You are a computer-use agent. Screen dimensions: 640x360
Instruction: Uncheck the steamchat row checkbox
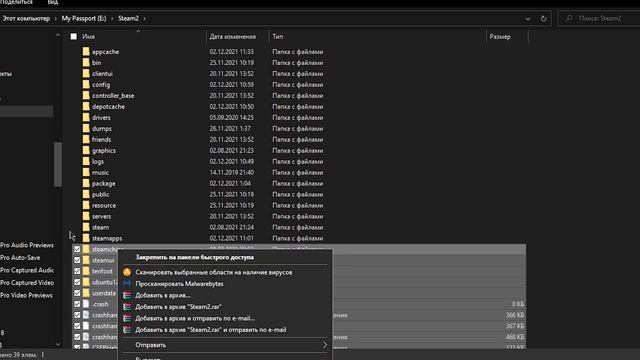pos(77,249)
